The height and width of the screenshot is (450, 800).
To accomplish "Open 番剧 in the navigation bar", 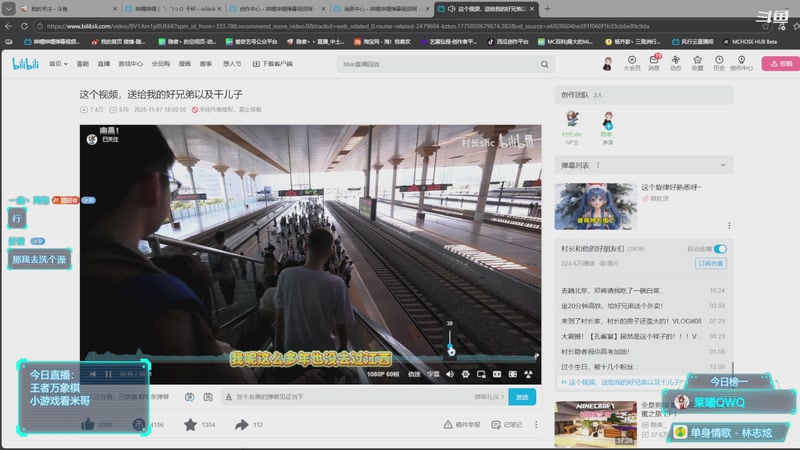I will tap(83, 64).
